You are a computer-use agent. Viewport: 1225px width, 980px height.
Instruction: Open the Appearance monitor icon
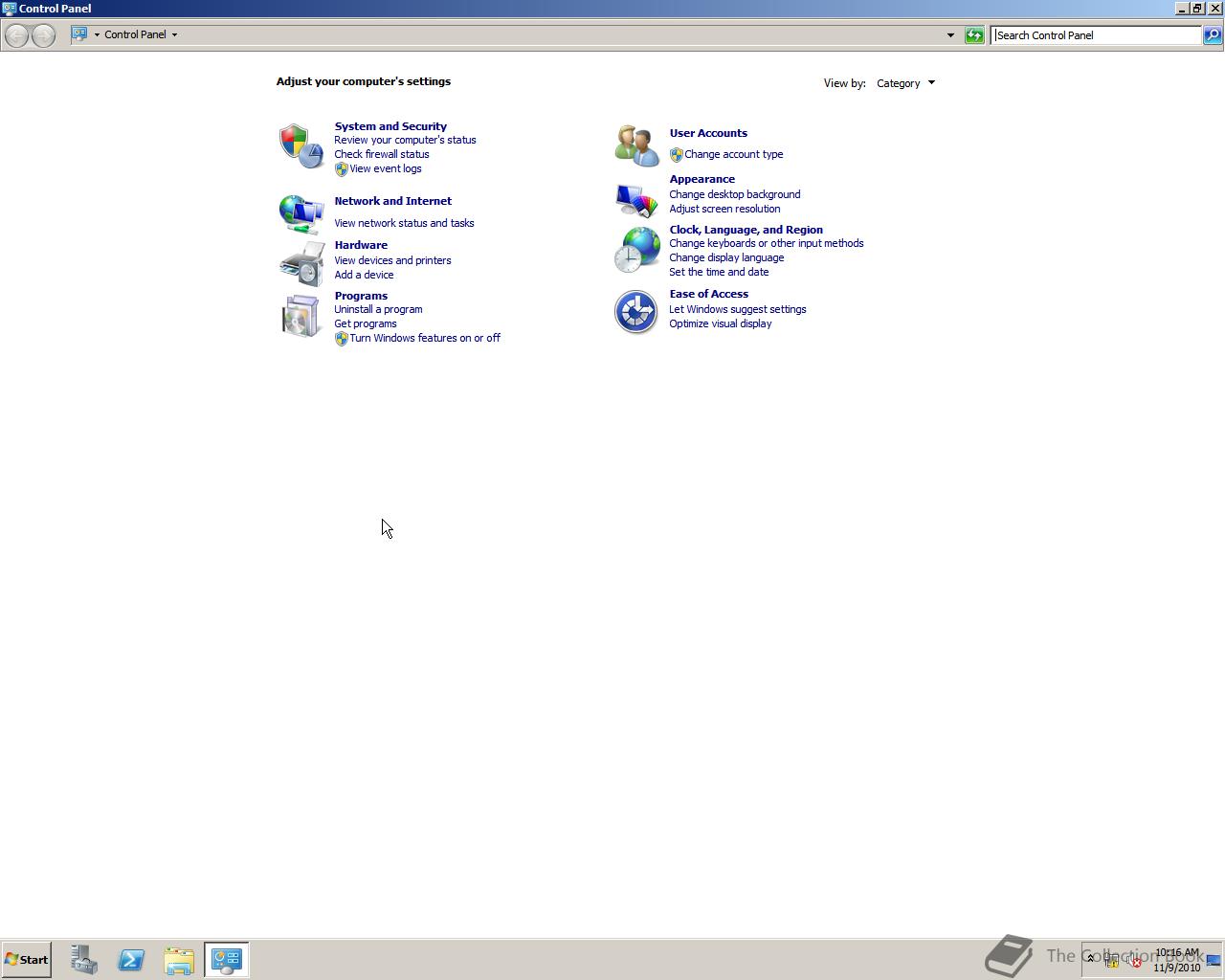(636, 199)
